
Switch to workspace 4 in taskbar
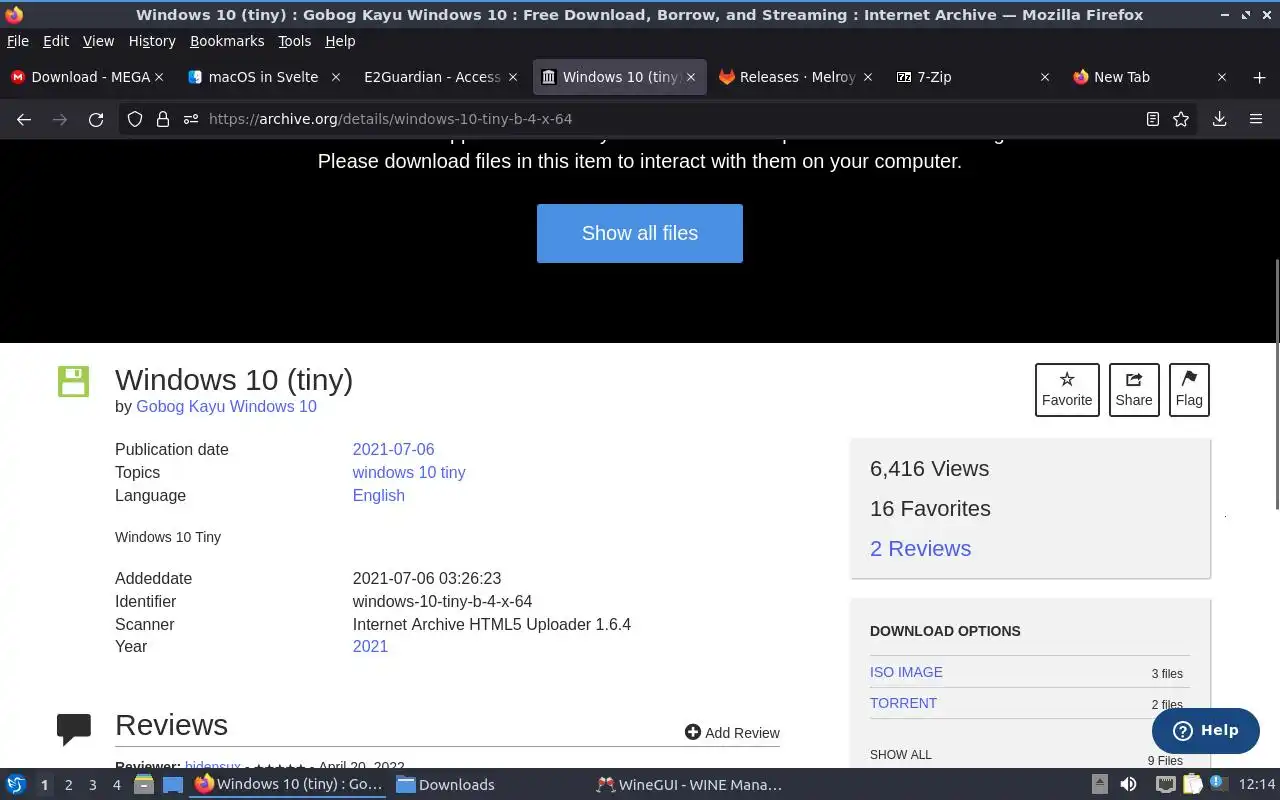[116, 785]
